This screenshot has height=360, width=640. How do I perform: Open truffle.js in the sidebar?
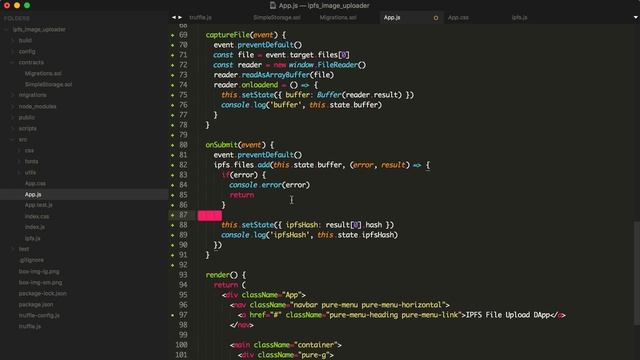pyautogui.click(x=30, y=326)
